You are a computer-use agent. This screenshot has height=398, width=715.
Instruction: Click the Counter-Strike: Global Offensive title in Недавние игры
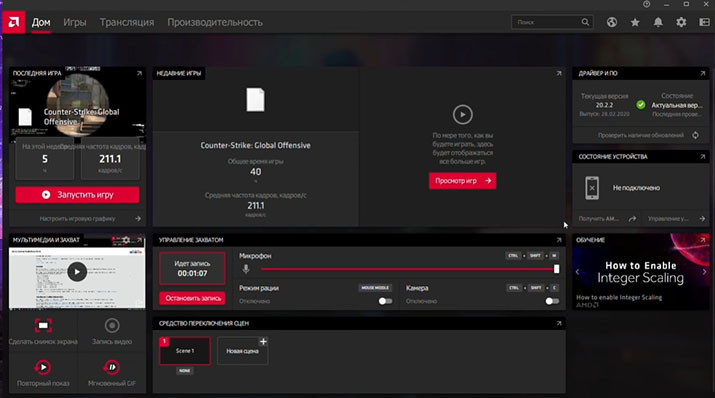pos(255,145)
